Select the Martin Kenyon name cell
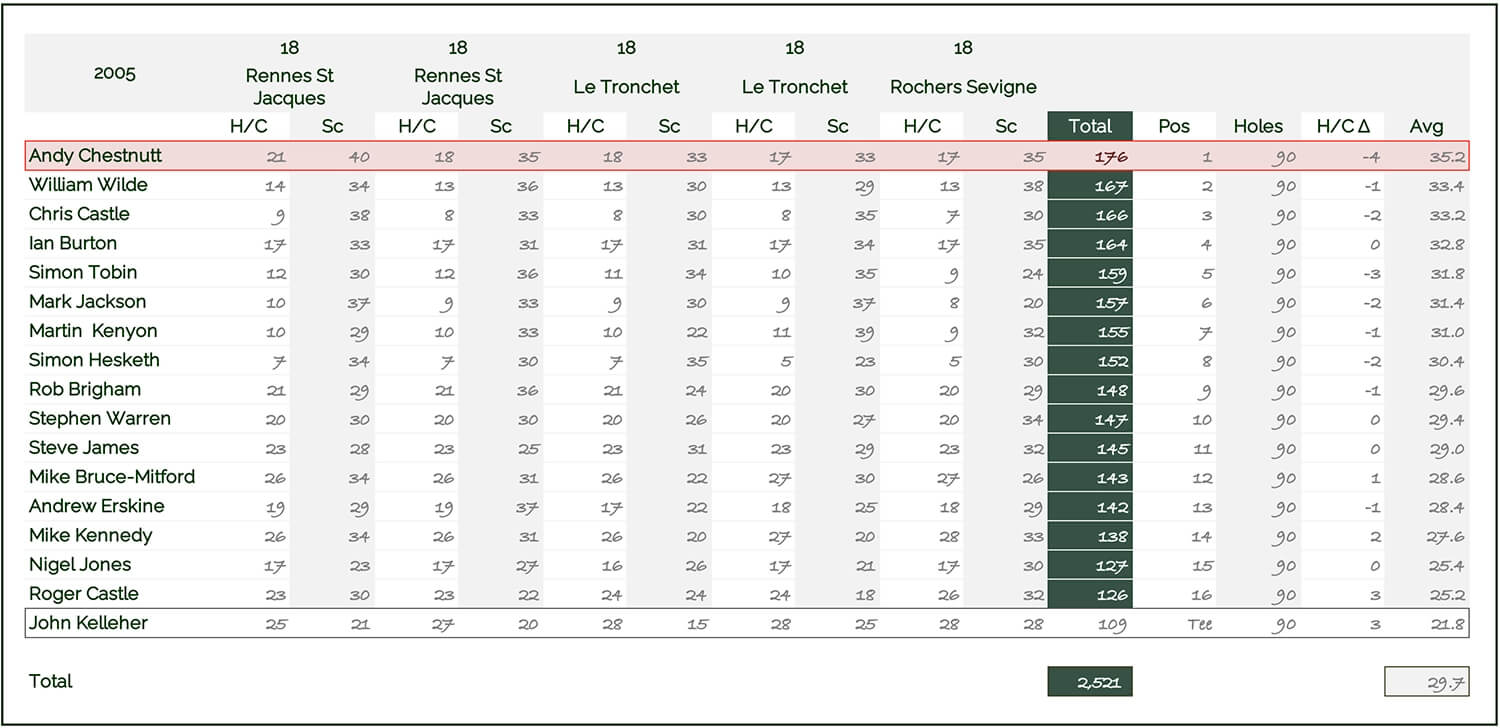 (x=93, y=331)
